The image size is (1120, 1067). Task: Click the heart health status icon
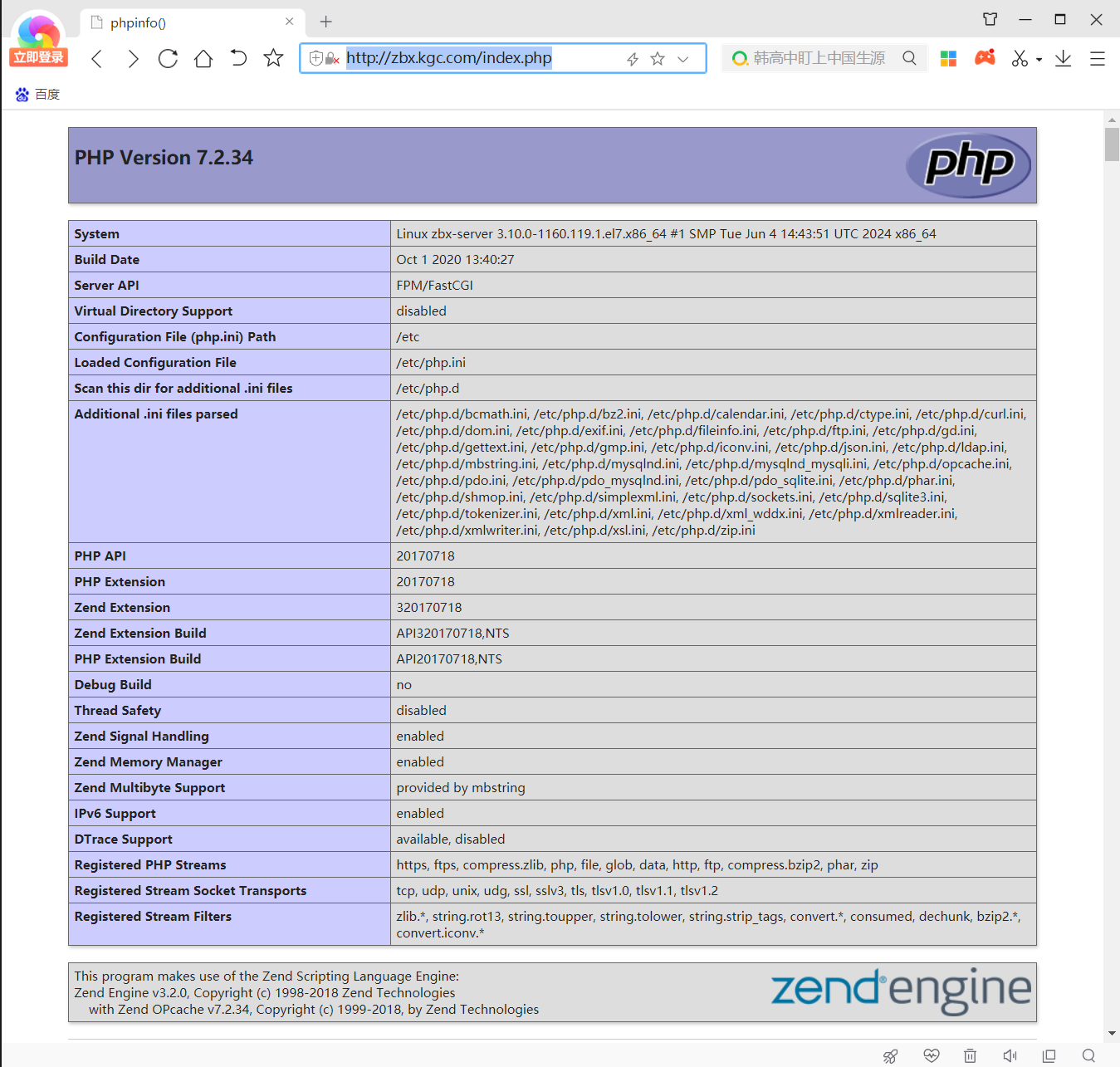pyautogui.click(x=932, y=1055)
